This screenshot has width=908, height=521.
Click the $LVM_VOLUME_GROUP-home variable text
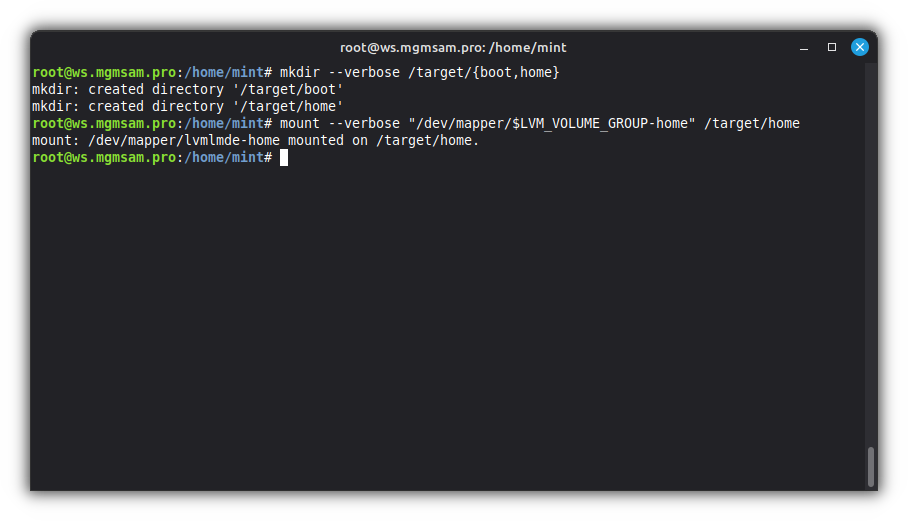pos(601,123)
